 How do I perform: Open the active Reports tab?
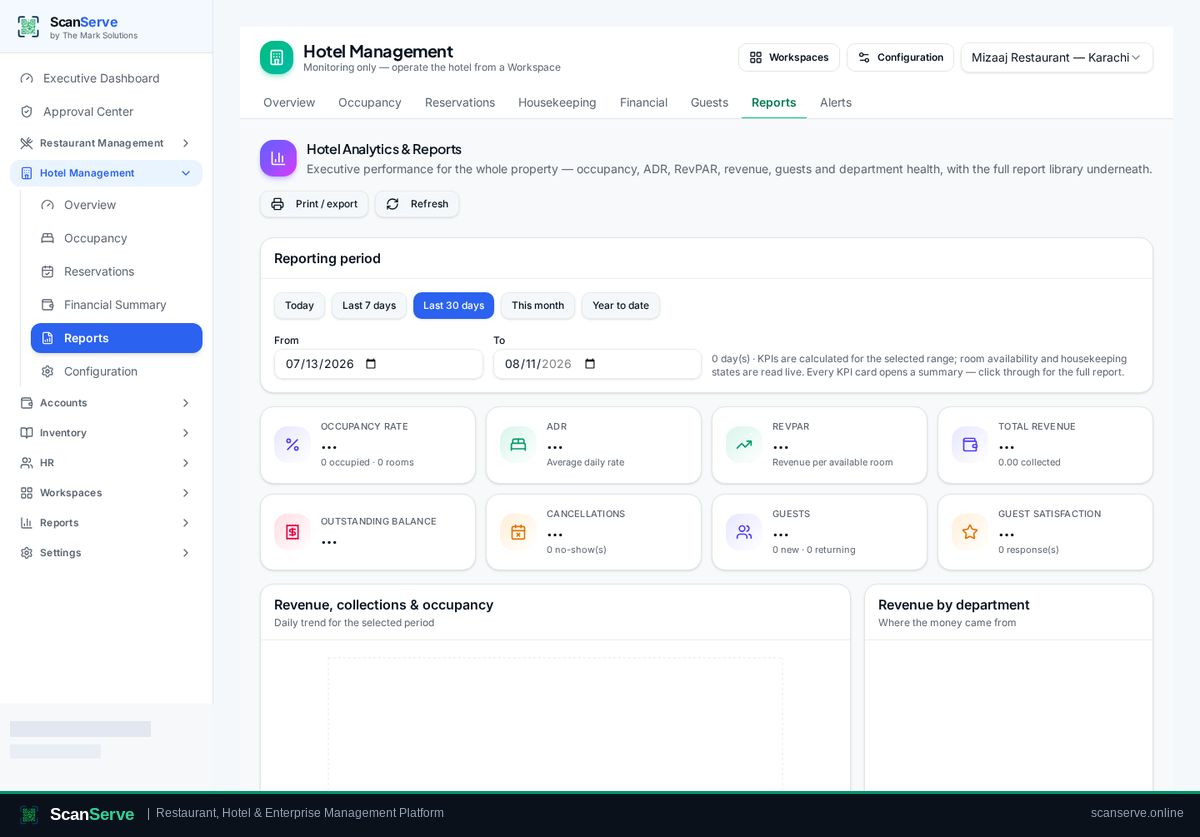(774, 103)
